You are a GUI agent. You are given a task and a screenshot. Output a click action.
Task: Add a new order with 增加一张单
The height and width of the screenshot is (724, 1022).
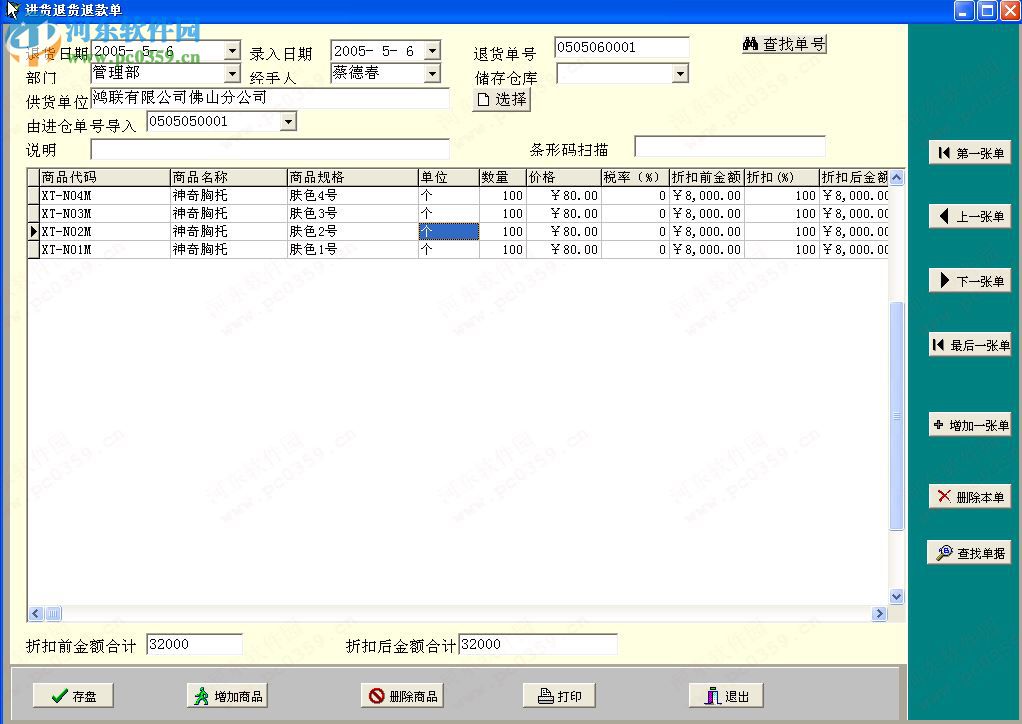coord(970,425)
